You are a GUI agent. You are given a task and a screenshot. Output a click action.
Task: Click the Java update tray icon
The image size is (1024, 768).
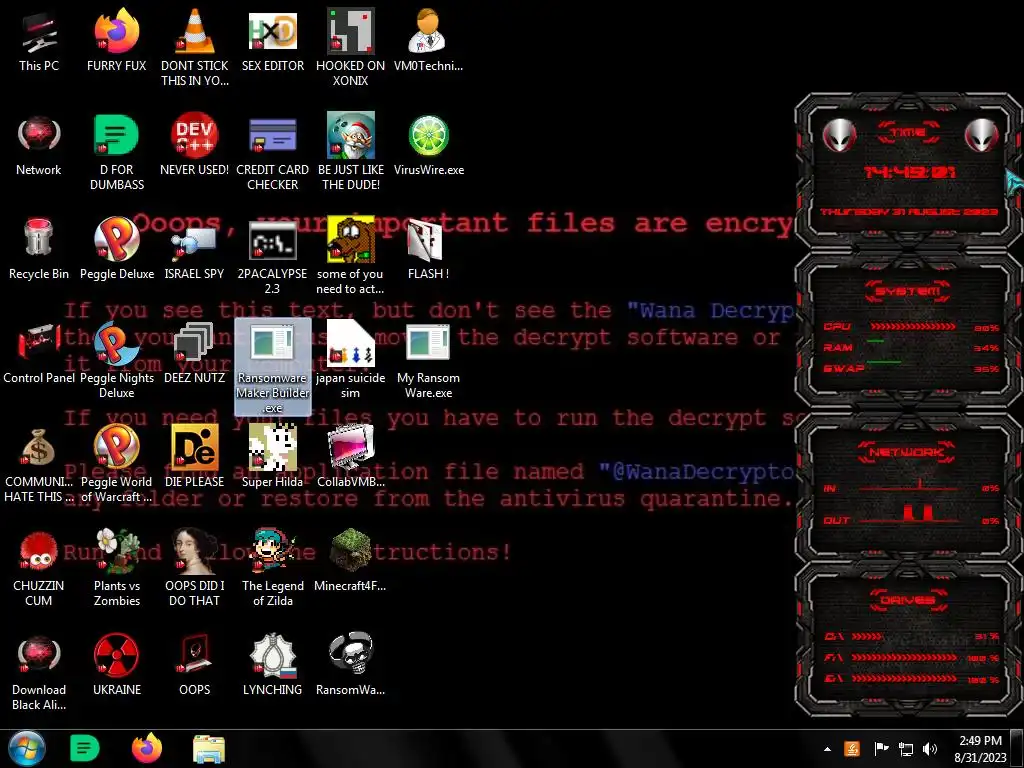pos(852,749)
